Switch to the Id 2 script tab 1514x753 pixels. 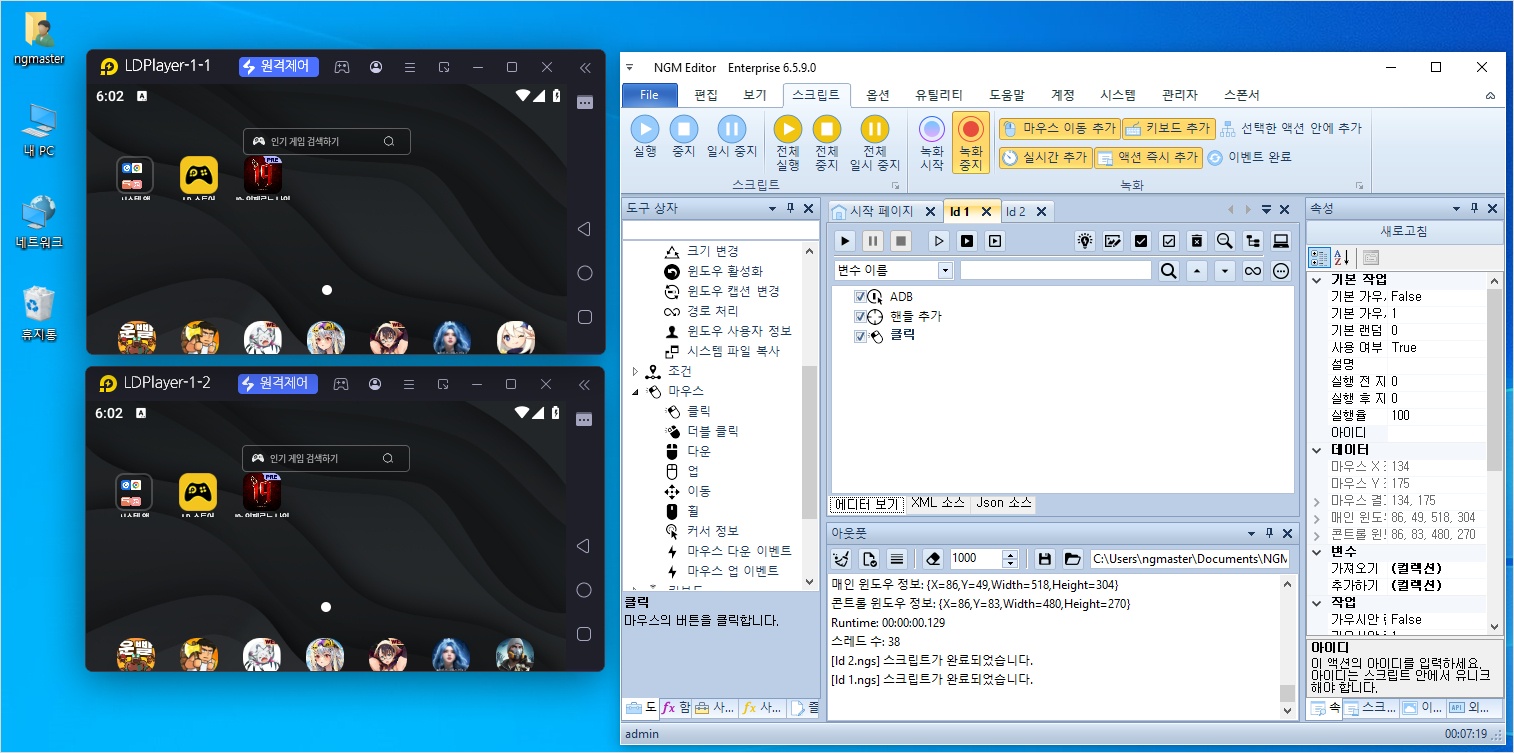pos(1016,212)
